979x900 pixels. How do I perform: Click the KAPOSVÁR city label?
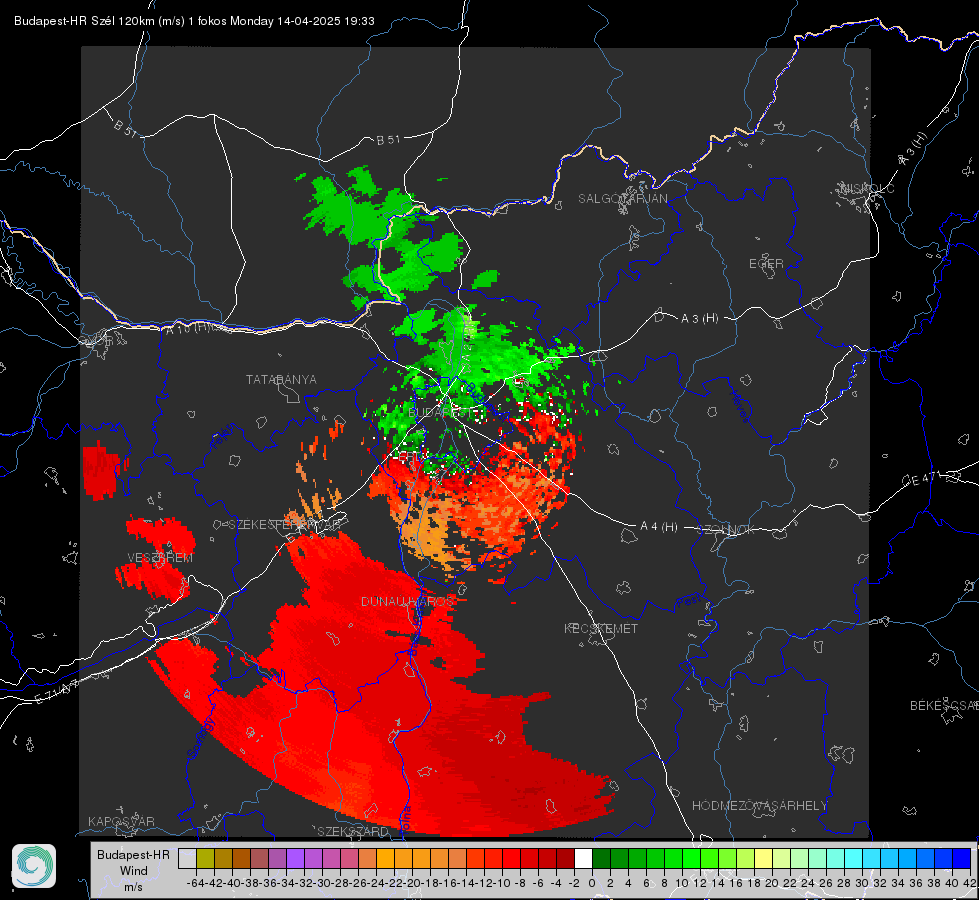pyautogui.click(x=121, y=821)
